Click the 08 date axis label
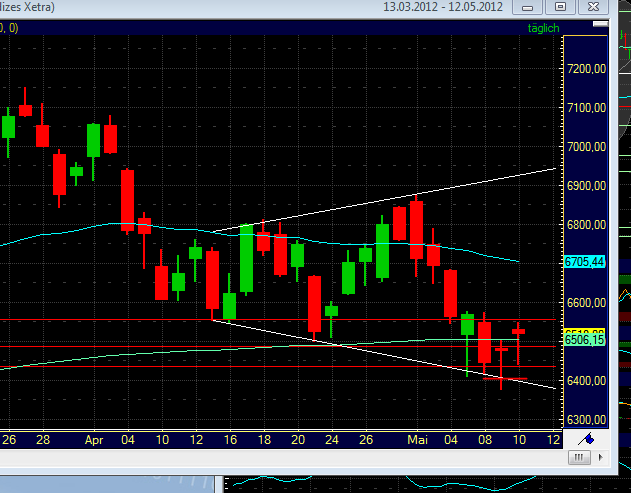This screenshot has width=631, height=493. point(485,440)
